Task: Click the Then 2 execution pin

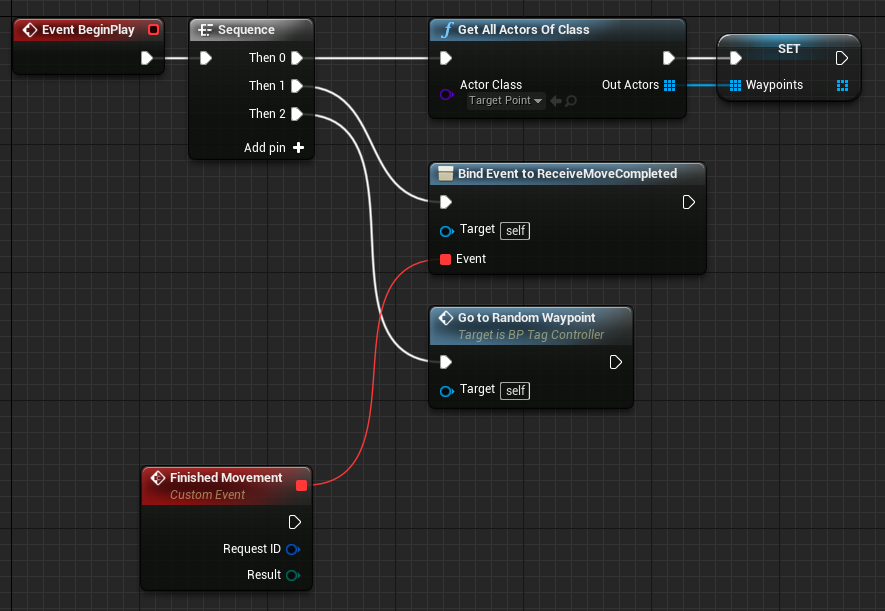Action: click(x=297, y=114)
